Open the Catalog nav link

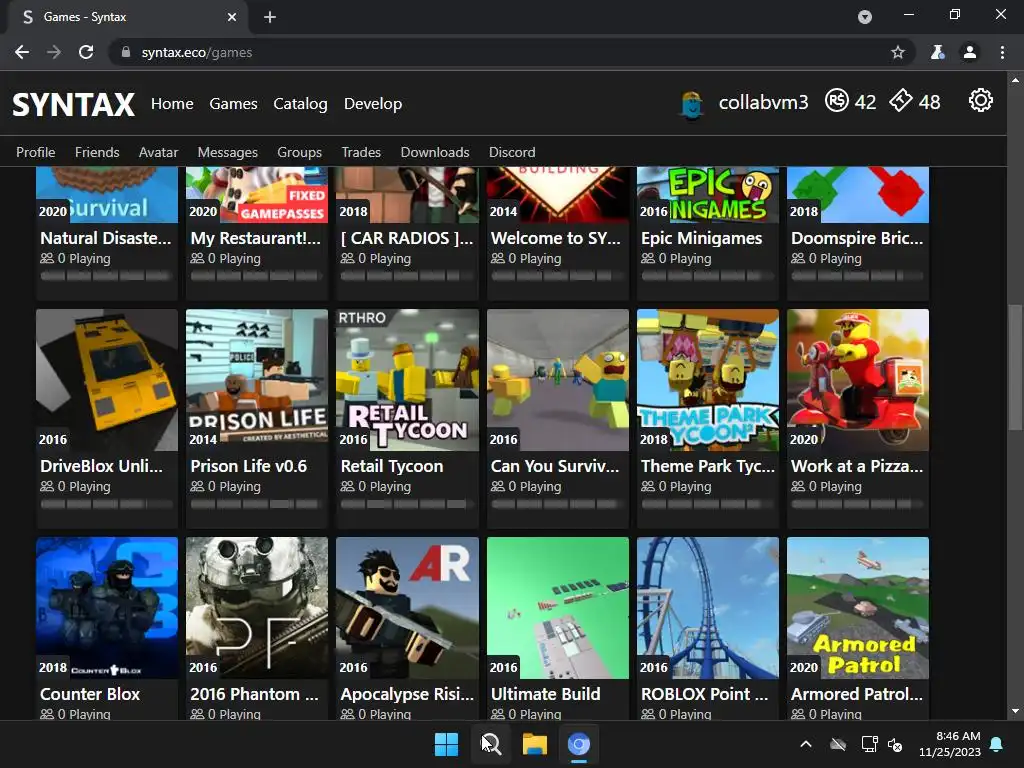point(300,104)
